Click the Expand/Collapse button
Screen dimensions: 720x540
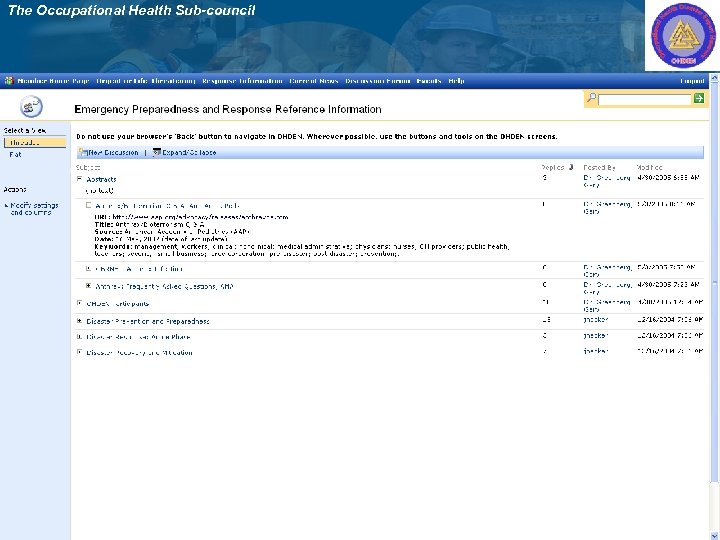189,152
